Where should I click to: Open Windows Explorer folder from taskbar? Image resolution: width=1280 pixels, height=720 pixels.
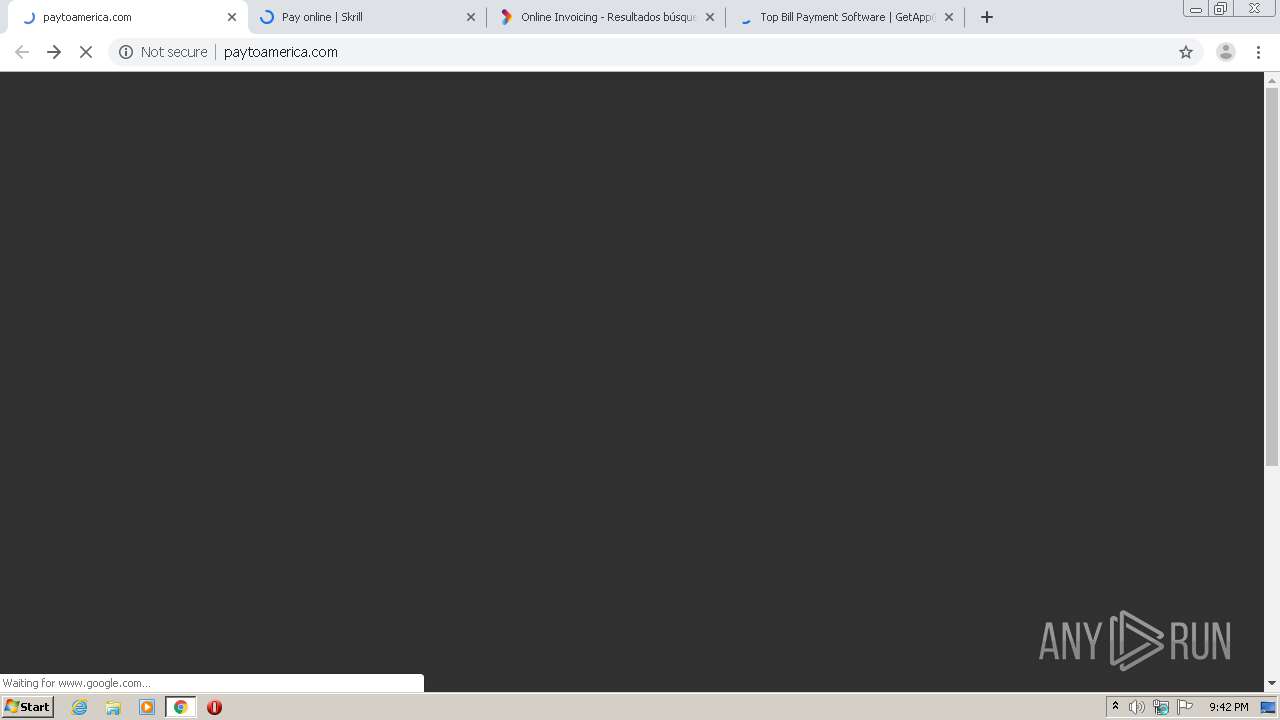click(113, 707)
